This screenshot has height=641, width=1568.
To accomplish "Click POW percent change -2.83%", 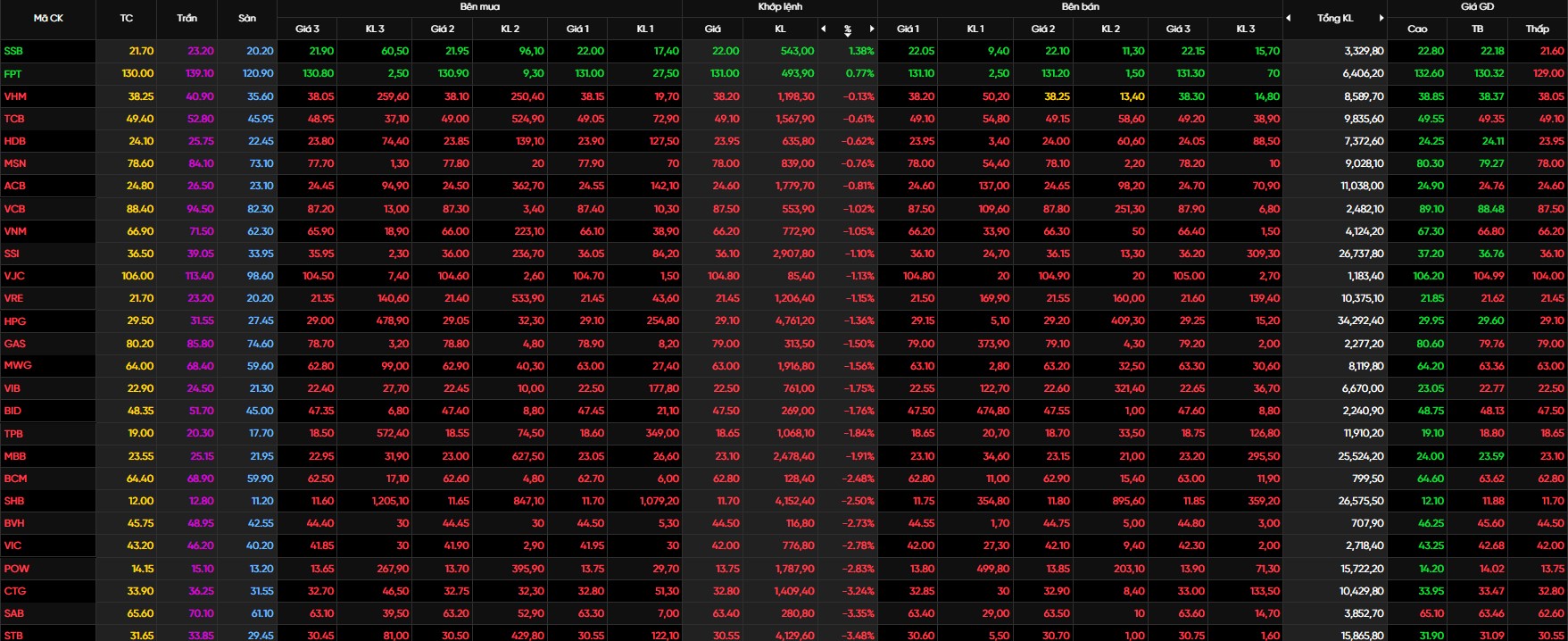I will coord(858,569).
